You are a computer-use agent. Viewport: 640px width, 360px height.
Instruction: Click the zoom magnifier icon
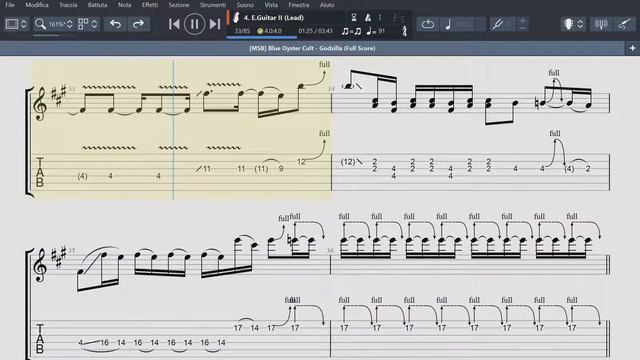click(40, 24)
